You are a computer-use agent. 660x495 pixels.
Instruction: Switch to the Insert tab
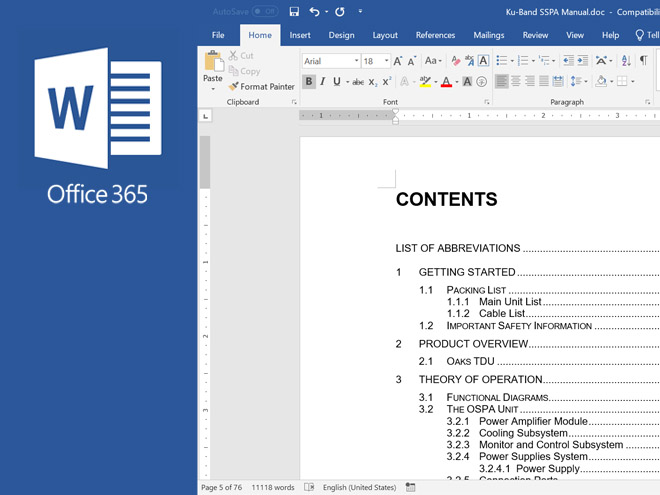pos(300,35)
